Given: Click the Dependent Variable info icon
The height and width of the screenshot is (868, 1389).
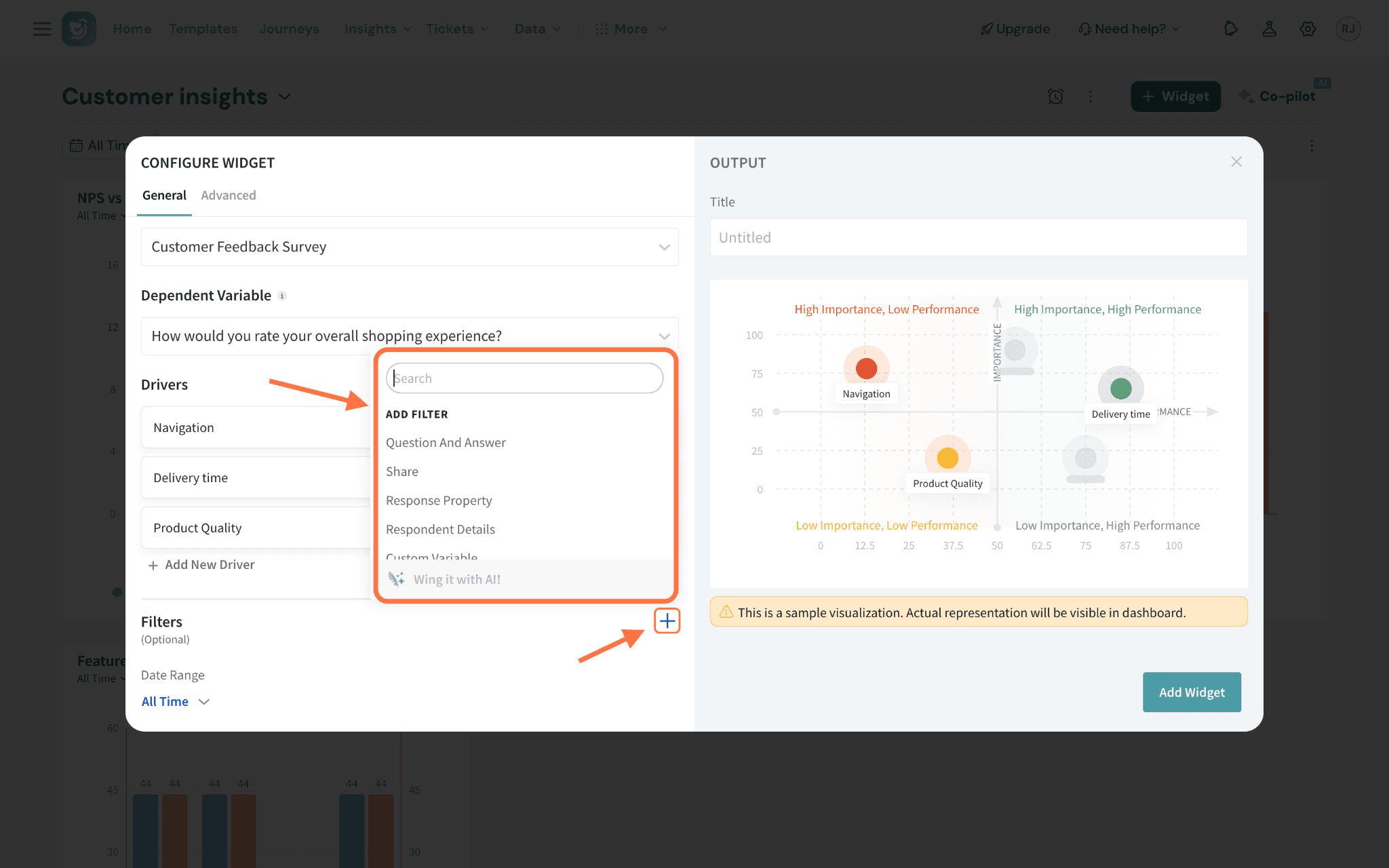Looking at the screenshot, I should click(x=282, y=296).
